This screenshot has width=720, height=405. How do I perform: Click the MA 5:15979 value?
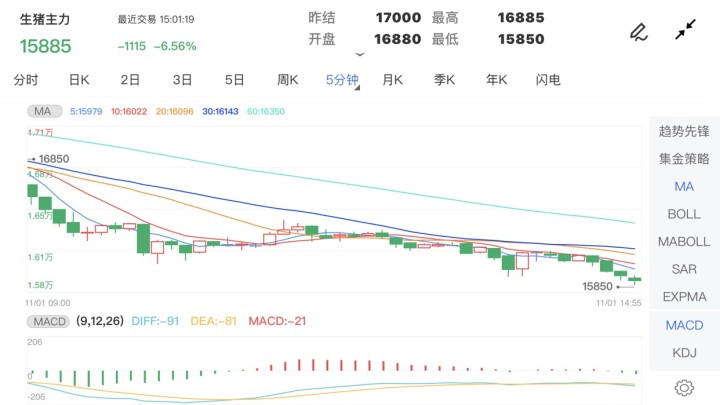tap(86, 111)
